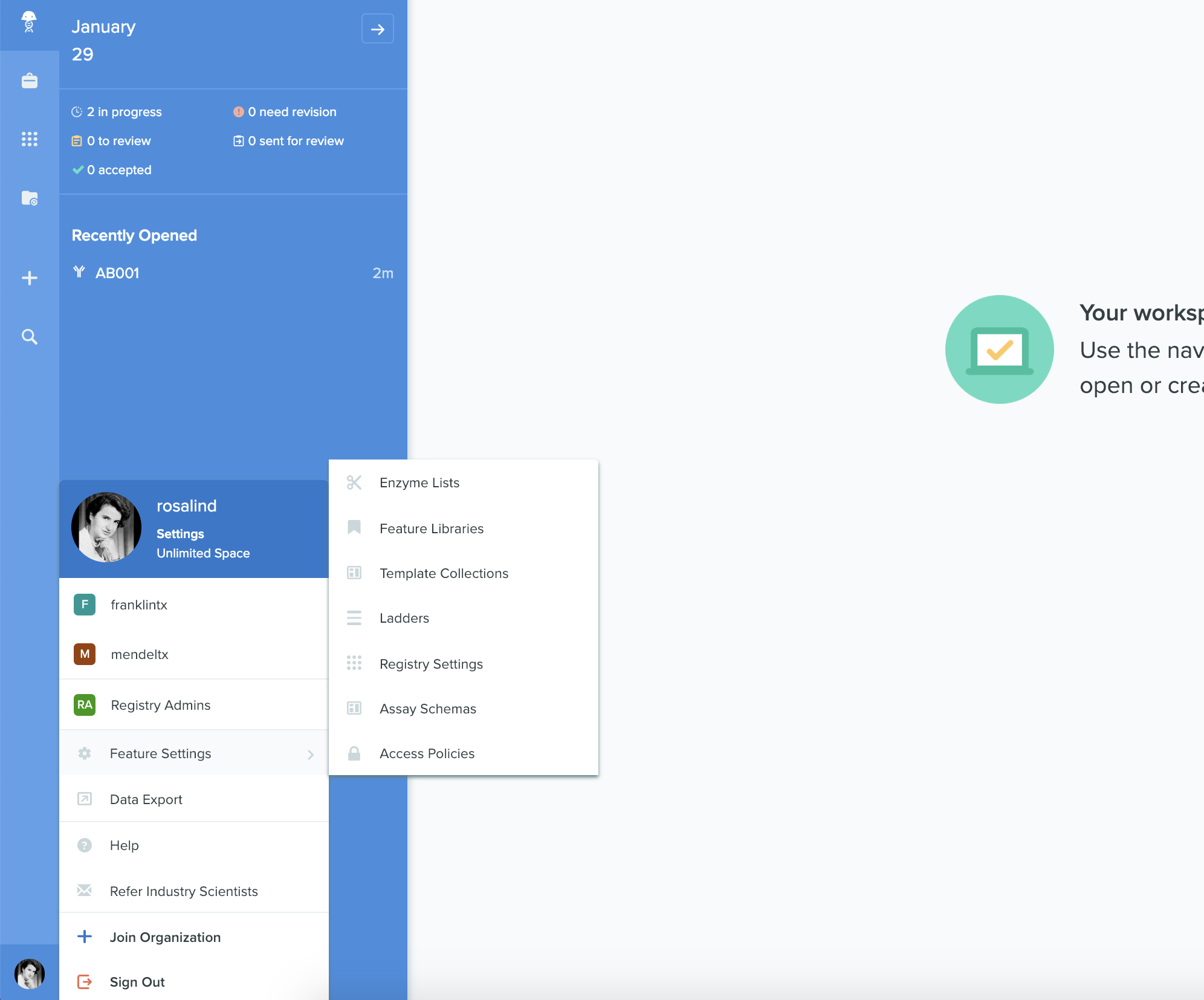Open Assay Schemas in submenu

point(464,709)
